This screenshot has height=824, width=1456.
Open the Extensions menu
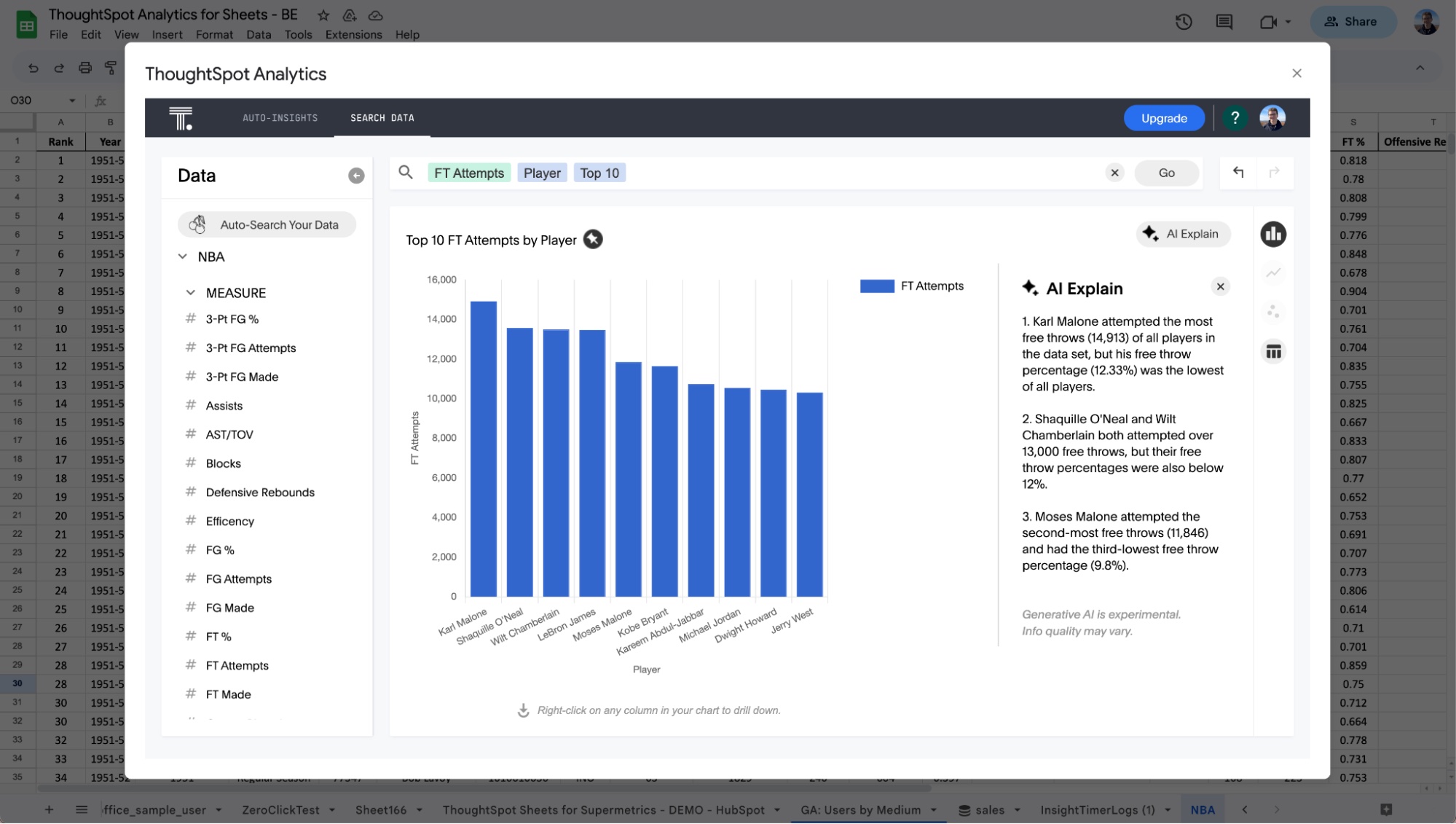point(353,34)
